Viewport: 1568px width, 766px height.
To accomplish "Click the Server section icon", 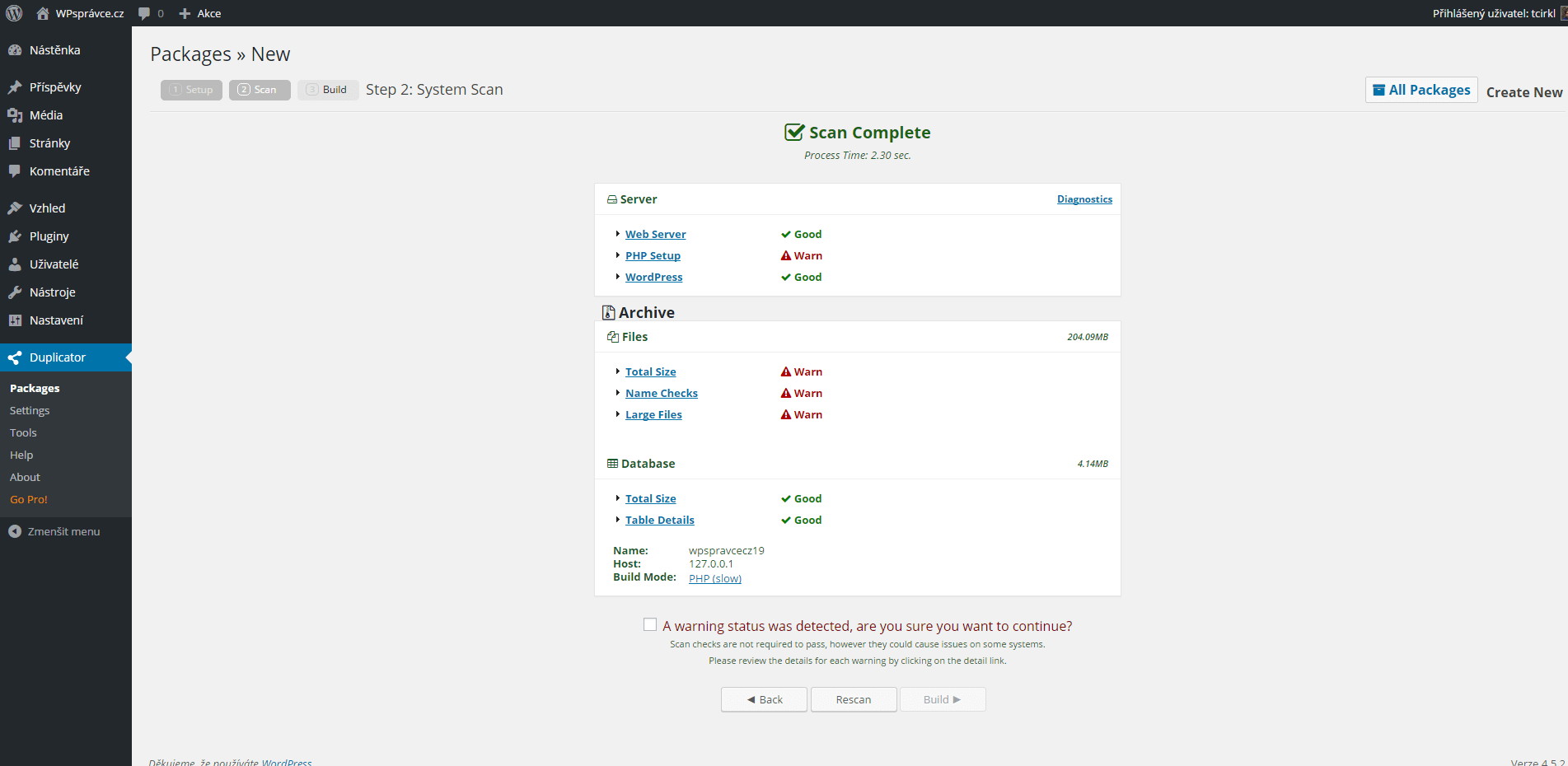I will pyautogui.click(x=612, y=199).
